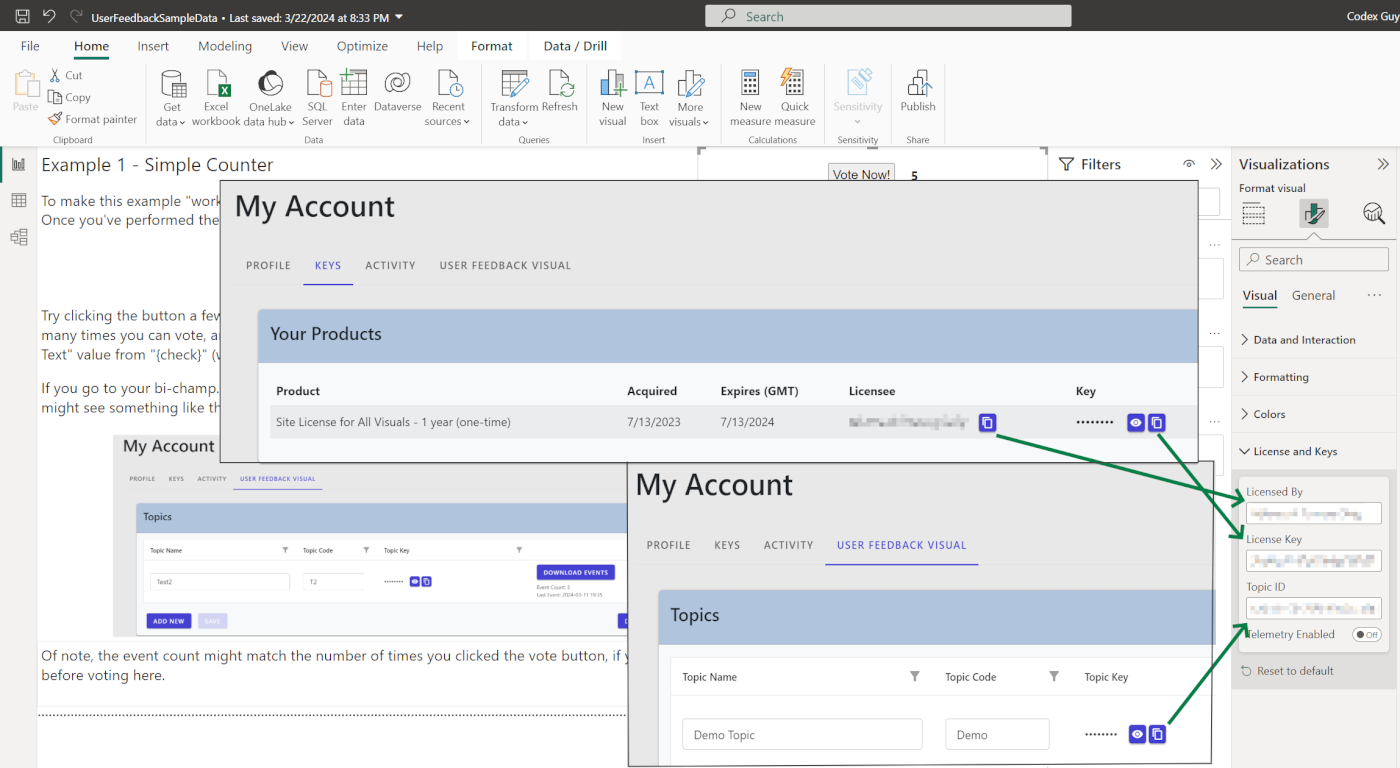Viewport: 1400px width, 768px height.
Task: Switch to the Modeling ribbon tab
Action: click(x=225, y=46)
